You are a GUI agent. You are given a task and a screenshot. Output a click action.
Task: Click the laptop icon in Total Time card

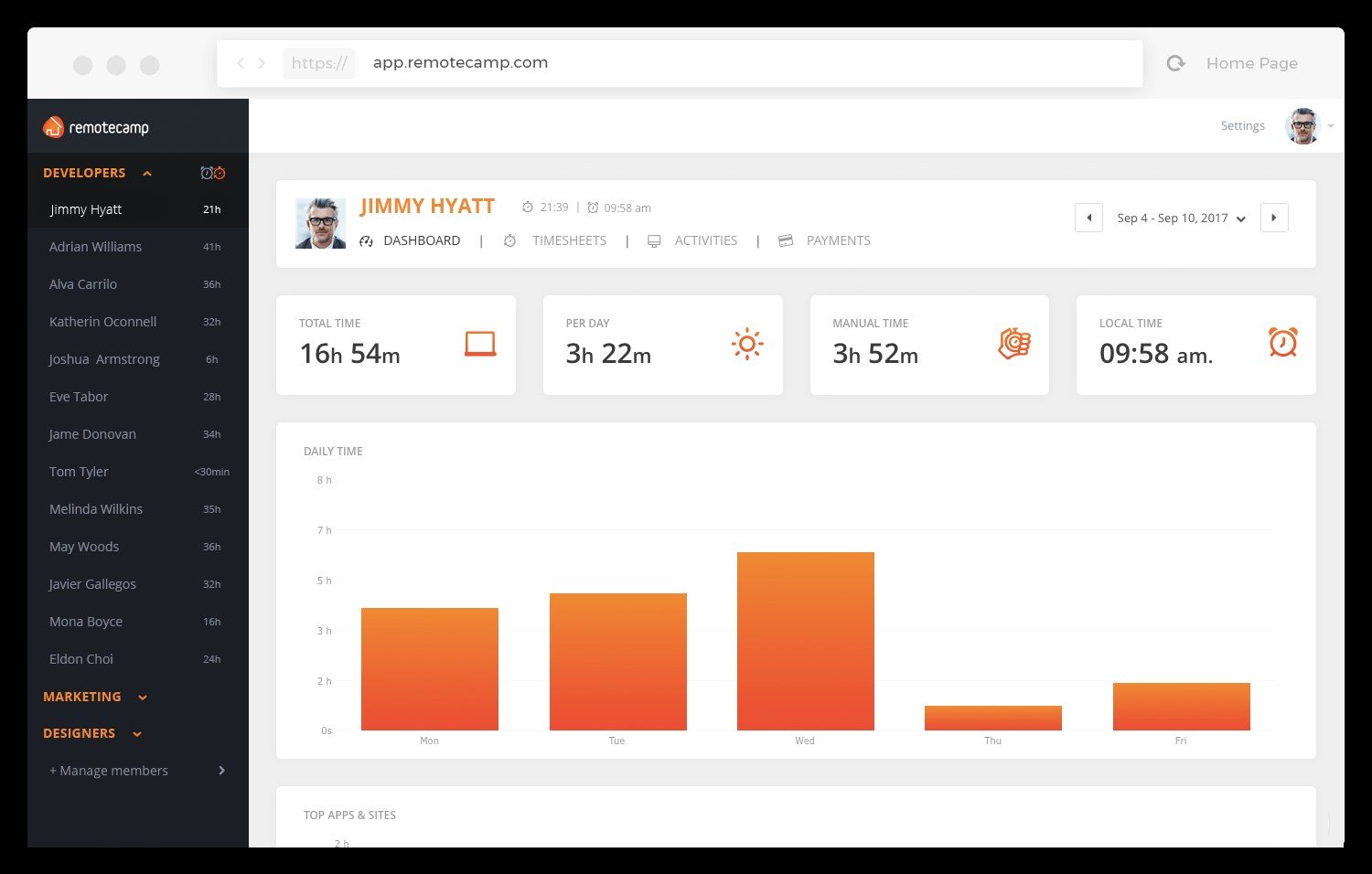pyautogui.click(x=480, y=344)
